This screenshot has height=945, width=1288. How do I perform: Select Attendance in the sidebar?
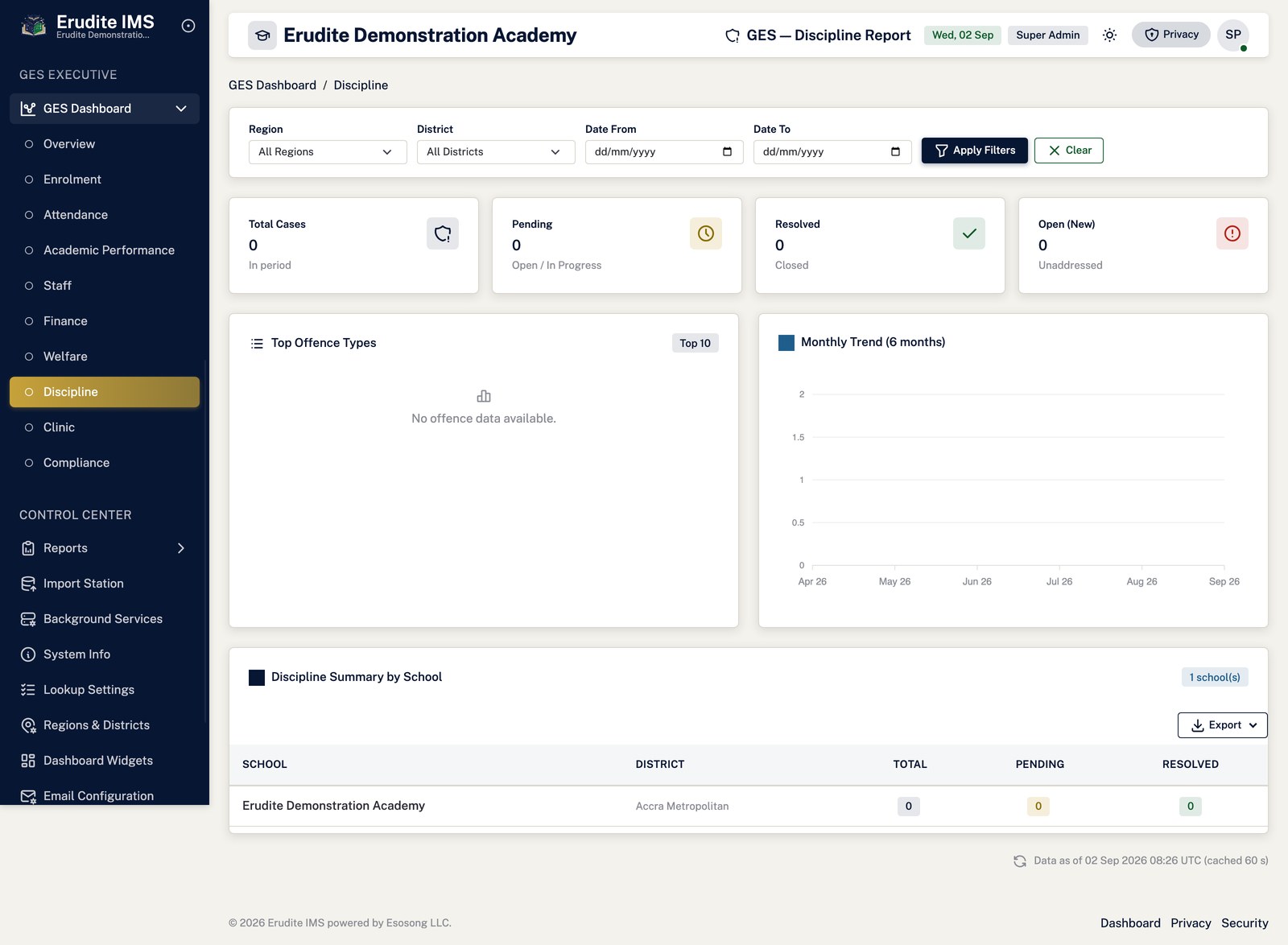(105, 215)
